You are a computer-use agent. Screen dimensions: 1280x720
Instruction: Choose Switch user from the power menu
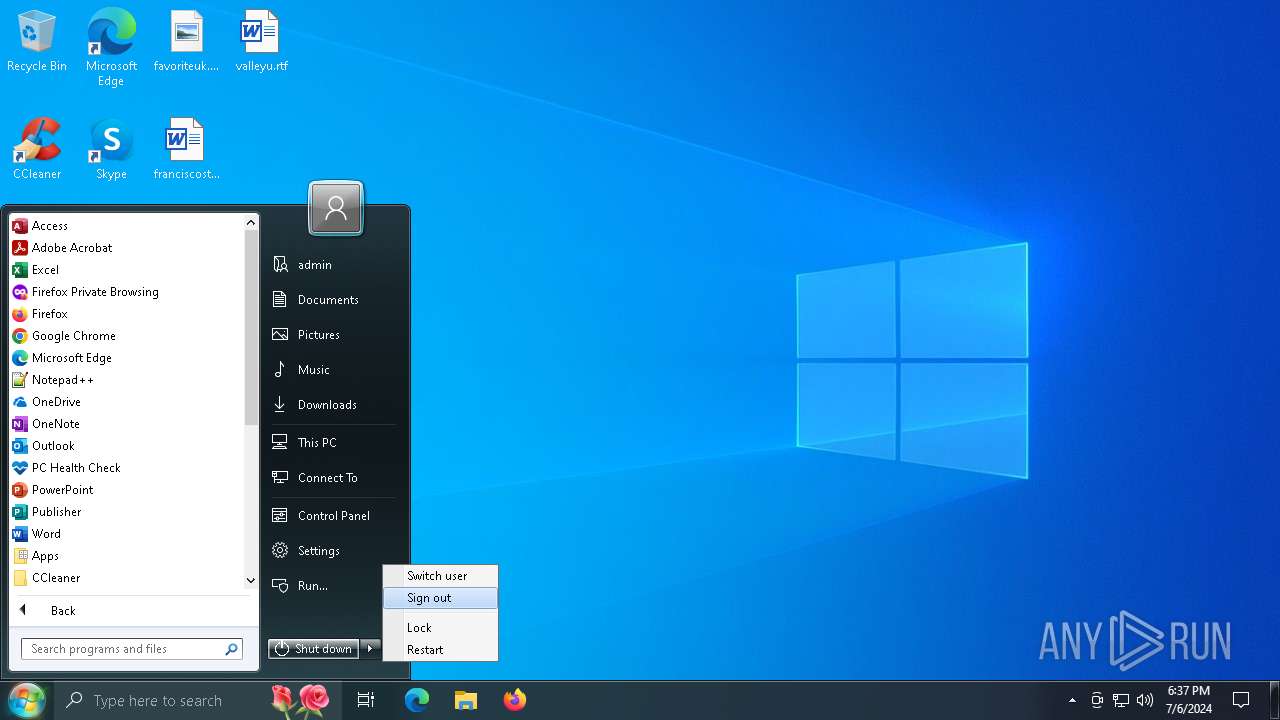440,576
